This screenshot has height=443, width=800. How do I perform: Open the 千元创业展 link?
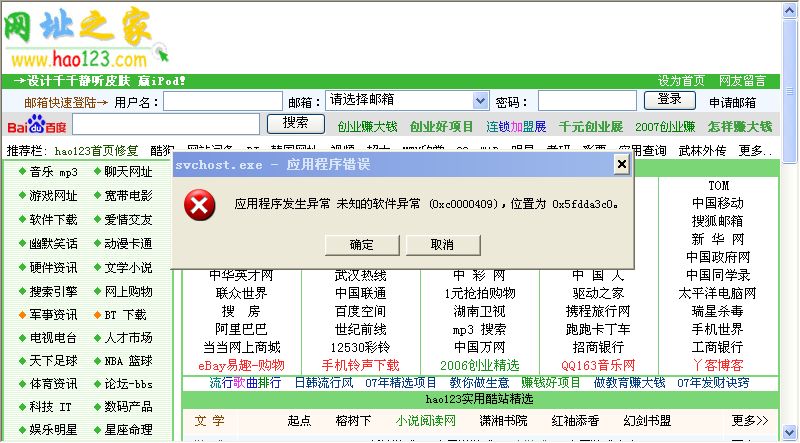[x=591, y=127]
